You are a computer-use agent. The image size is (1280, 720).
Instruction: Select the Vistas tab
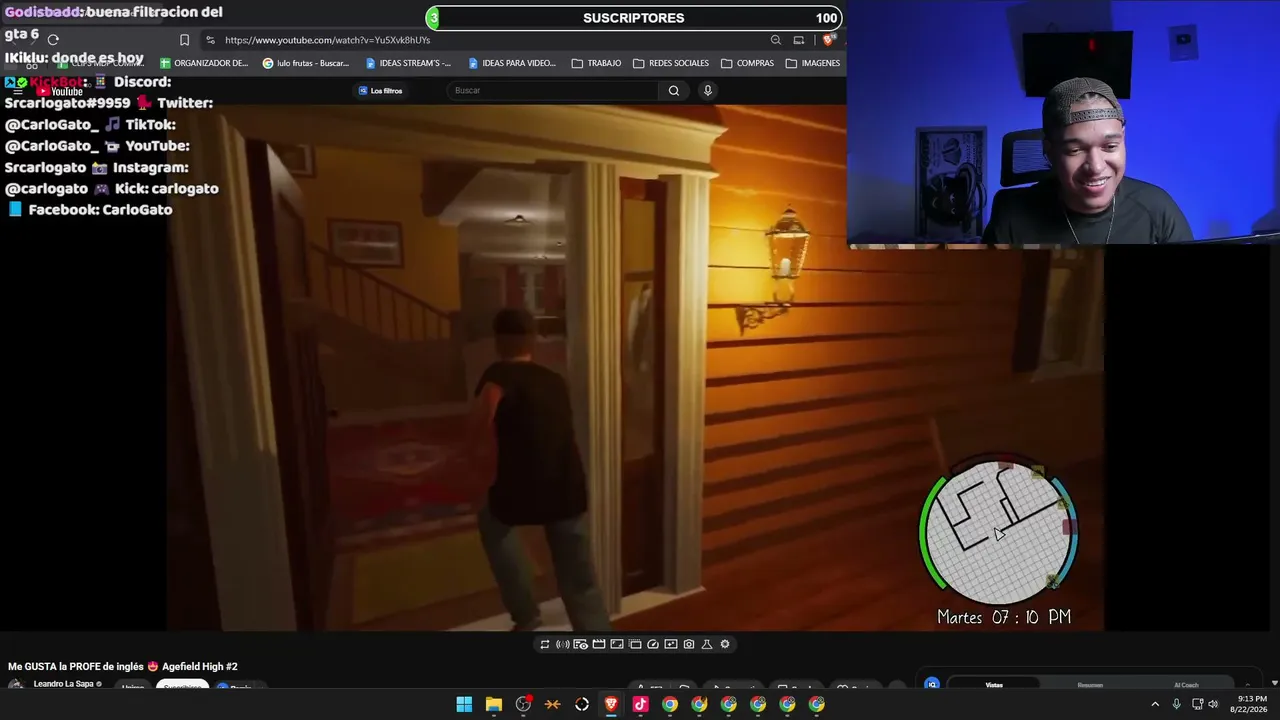(994, 685)
